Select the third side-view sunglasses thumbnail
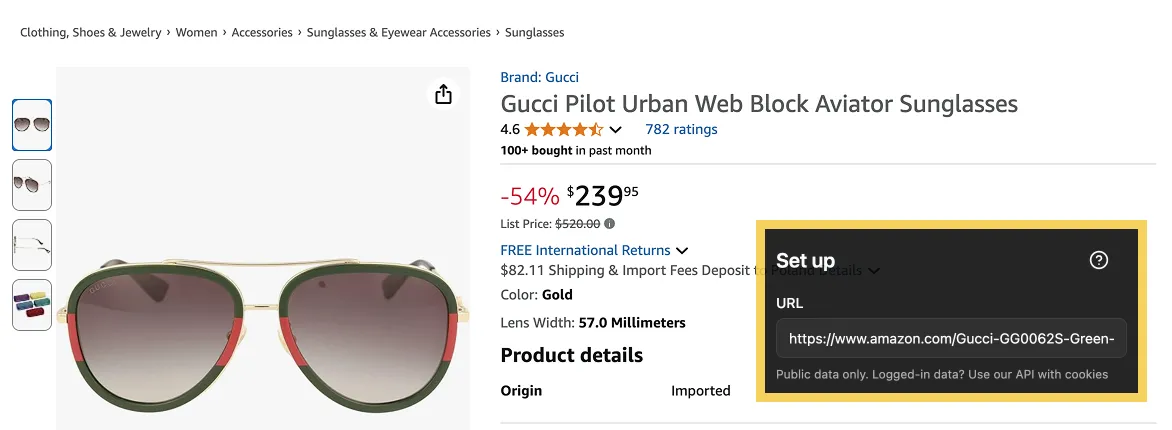1172x430 pixels. click(x=32, y=245)
